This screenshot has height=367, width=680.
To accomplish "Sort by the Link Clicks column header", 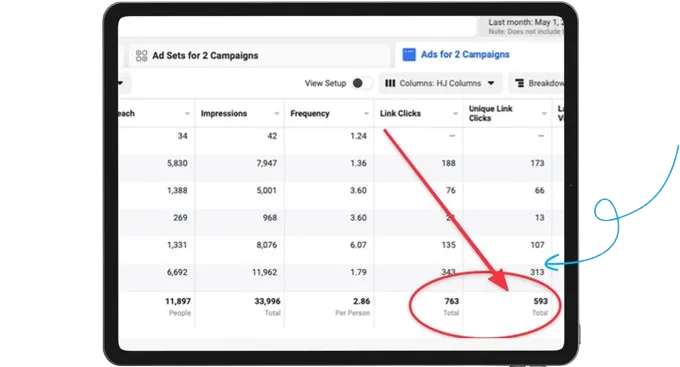I will 400,114.
